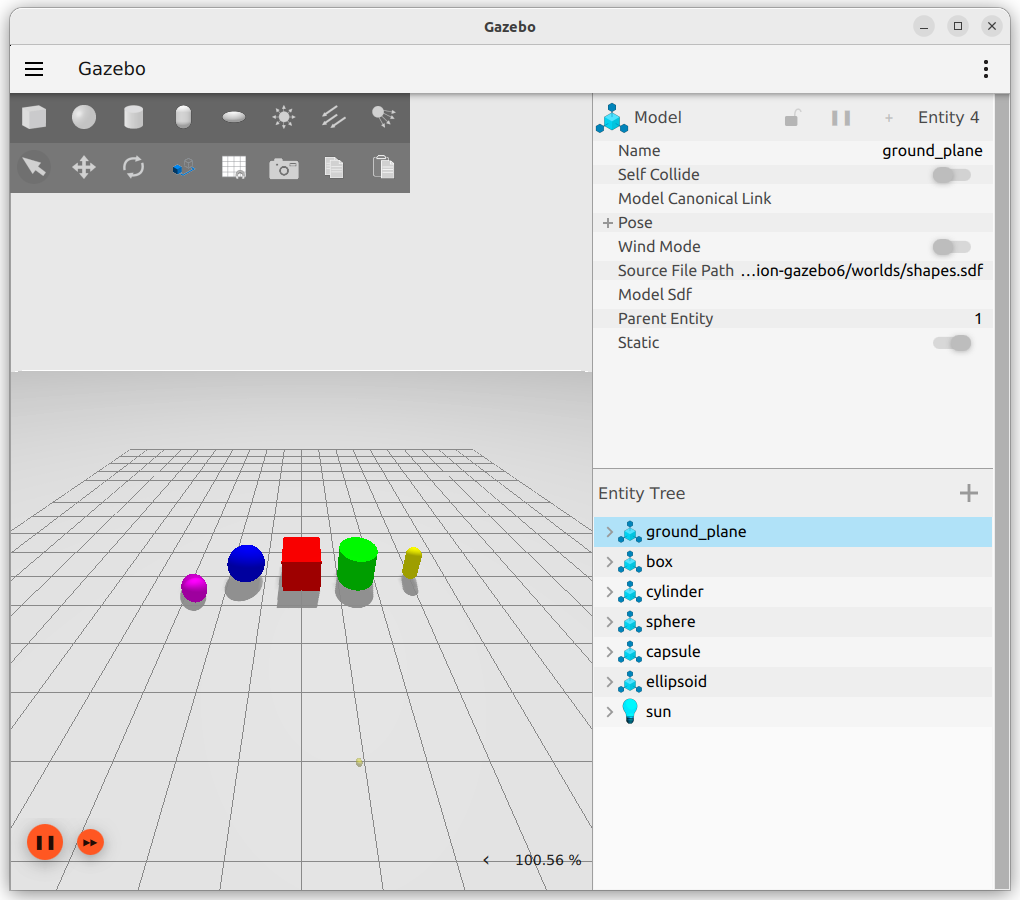Insert a box shape from toolbar
Viewport: 1020px width, 900px height.
(x=34, y=118)
